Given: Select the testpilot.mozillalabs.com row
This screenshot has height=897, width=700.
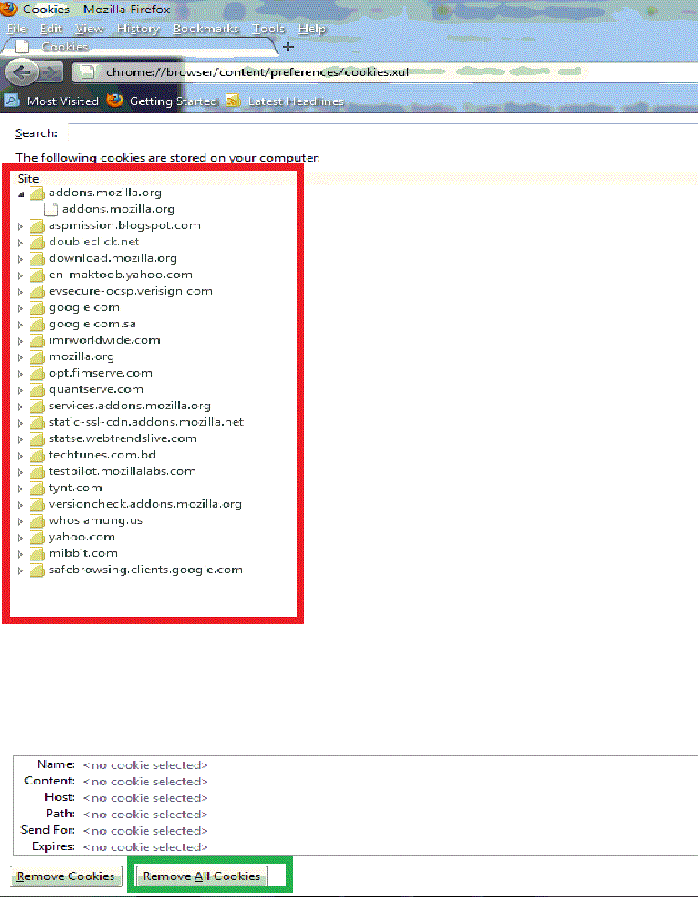Looking at the screenshot, I should pyautogui.click(x=122, y=471).
